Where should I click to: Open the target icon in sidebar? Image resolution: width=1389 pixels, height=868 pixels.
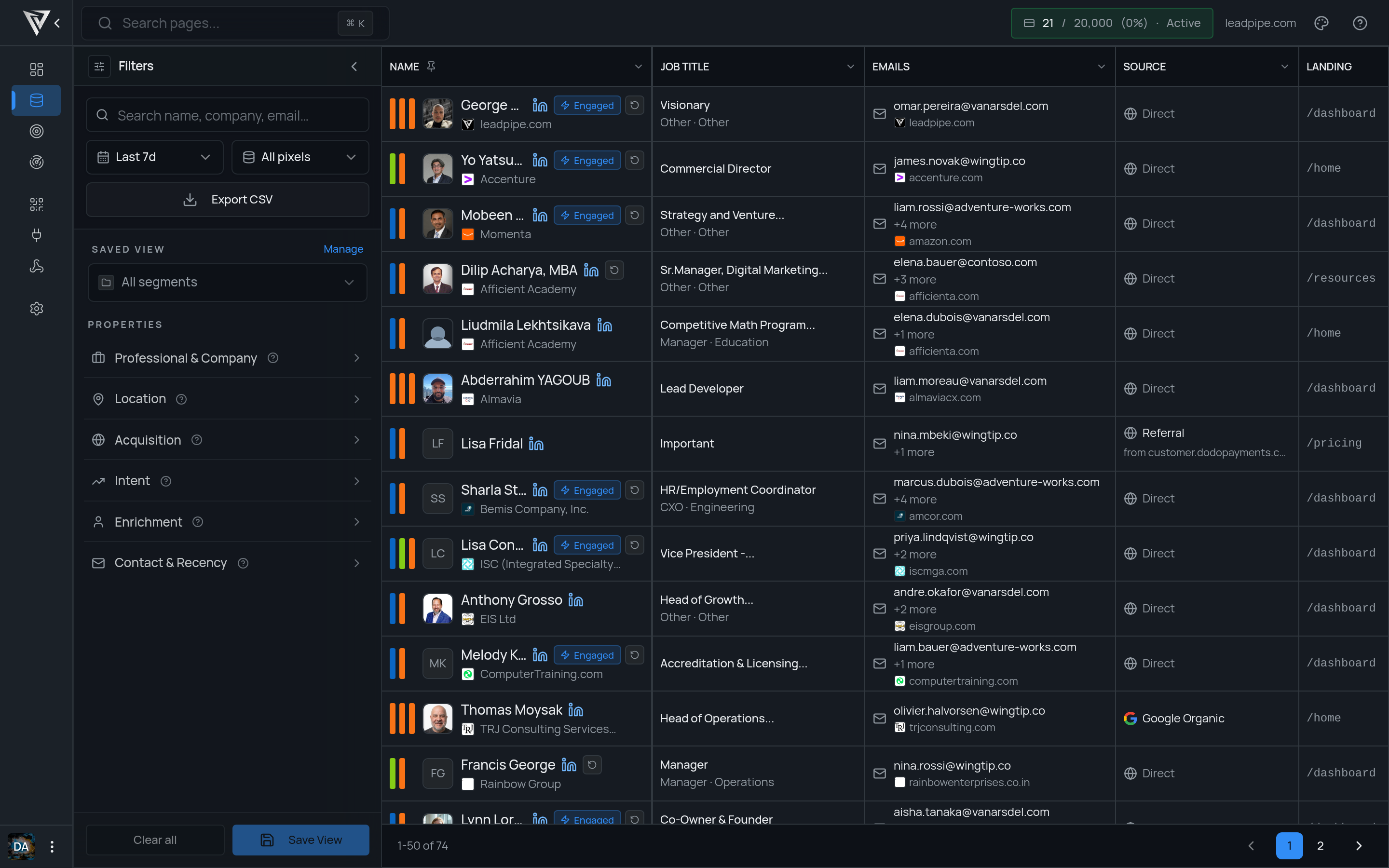point(36,132)
